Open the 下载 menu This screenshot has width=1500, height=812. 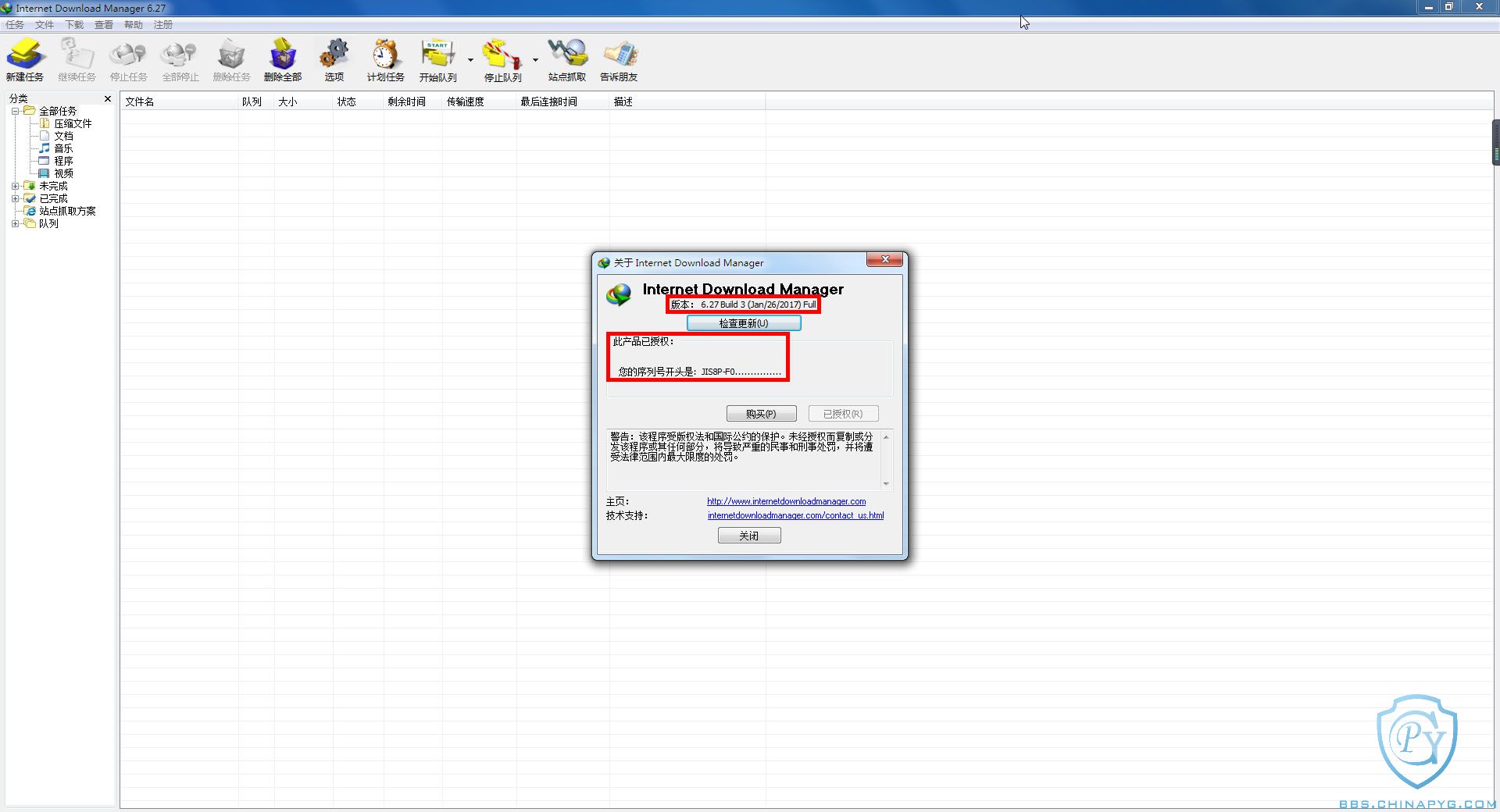74,25
